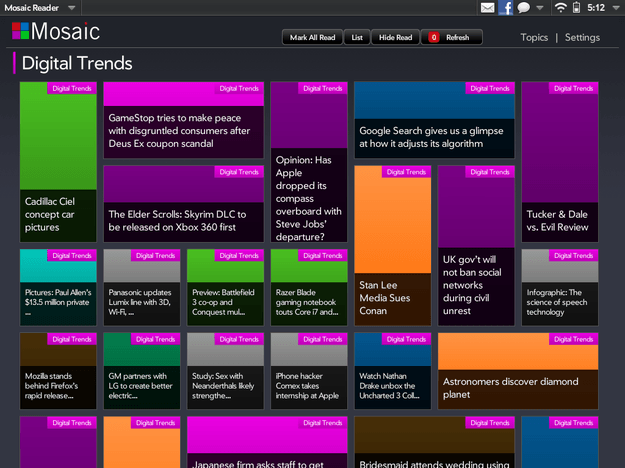Open the Wi-Fi status icon

point(560,8)
